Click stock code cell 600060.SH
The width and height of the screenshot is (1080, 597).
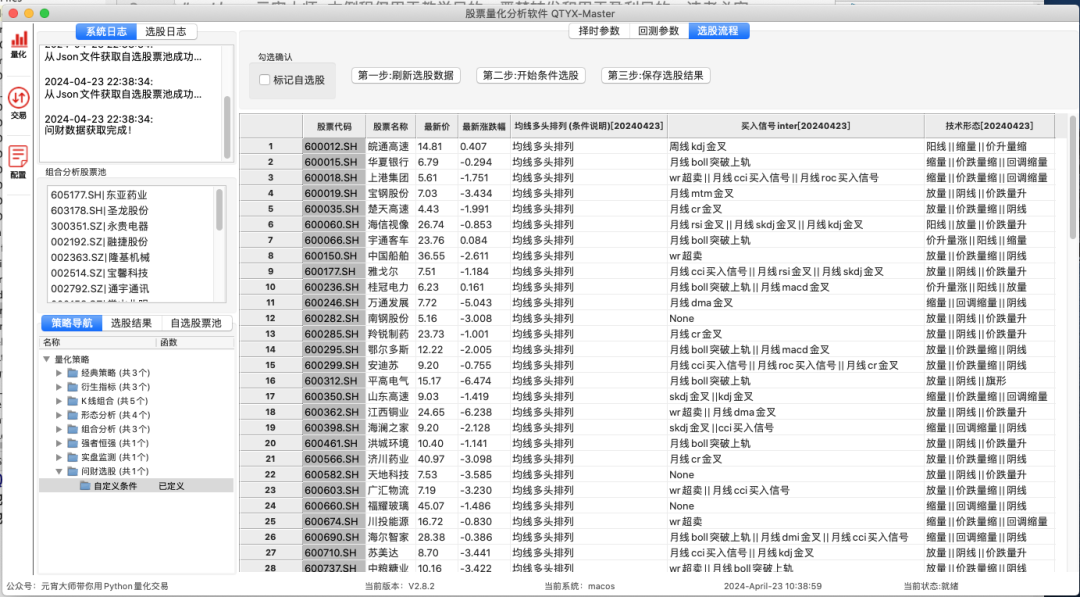click(334, 224)
